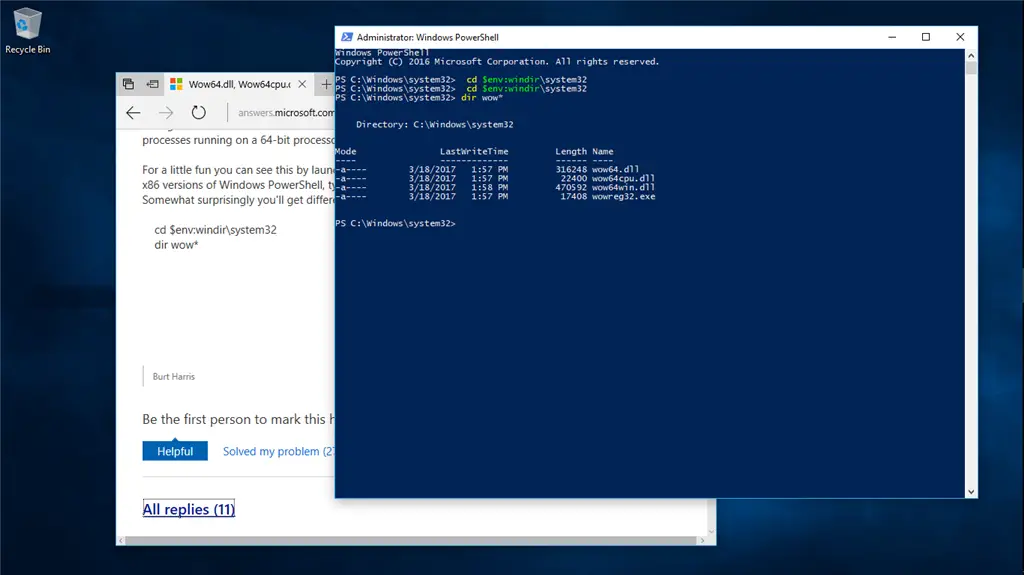Click the PowerShell scrollbar up arrow
1024x575 pixels.
click(x=971, y=56)
